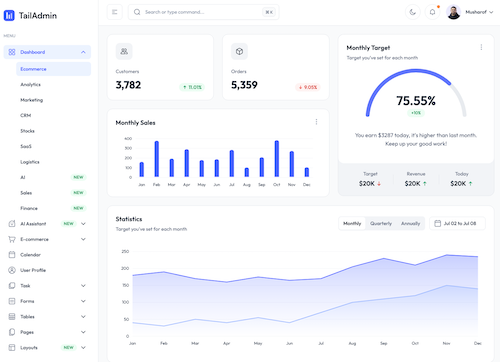The image size is (500, 362).
Task: Click the Musharof user avatar
Action: tap(454, 12)
